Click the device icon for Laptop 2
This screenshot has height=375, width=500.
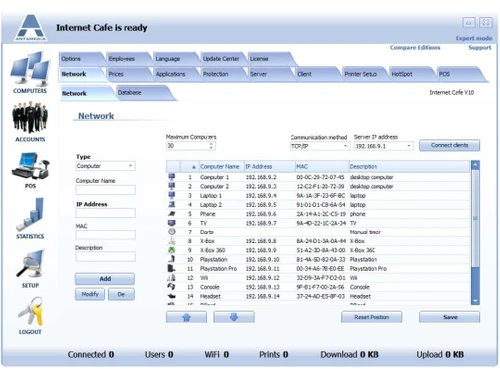[x=172, y=204]
